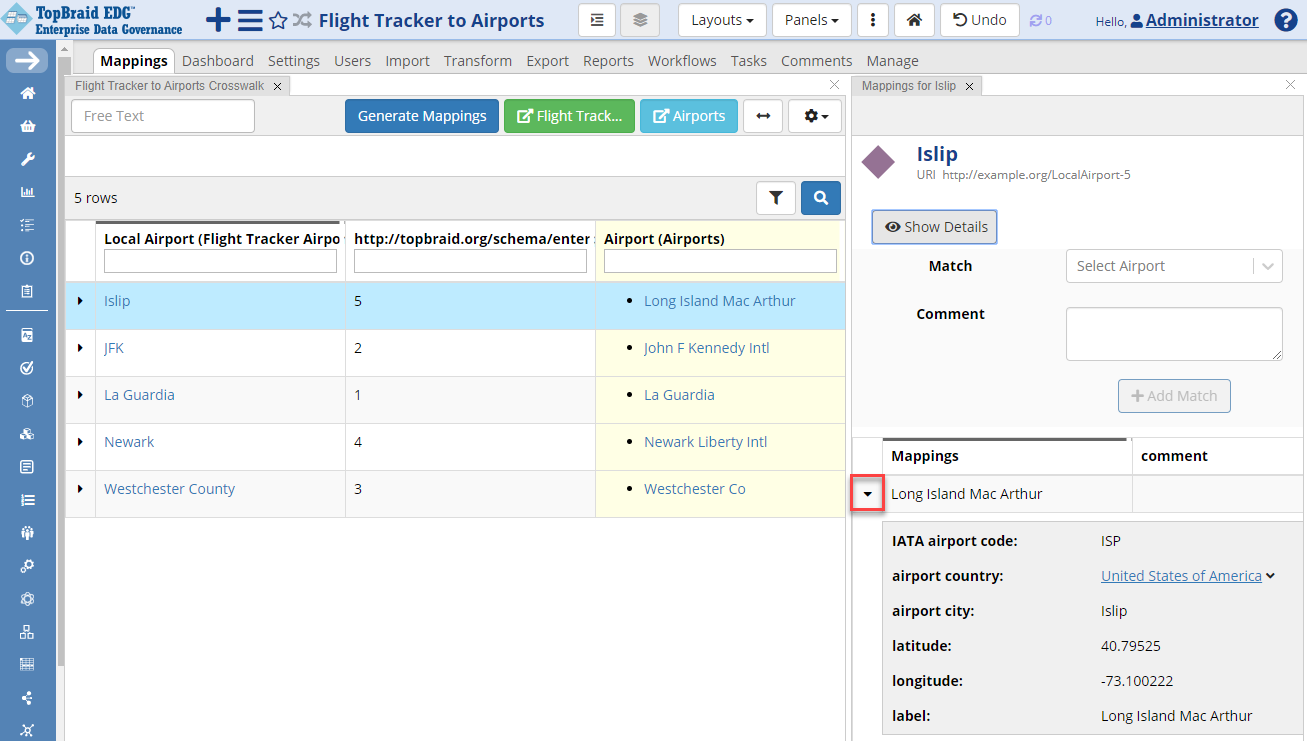1307x741 pixels.
Task: Click the blue magnifier search button
Action: (821, 198)
